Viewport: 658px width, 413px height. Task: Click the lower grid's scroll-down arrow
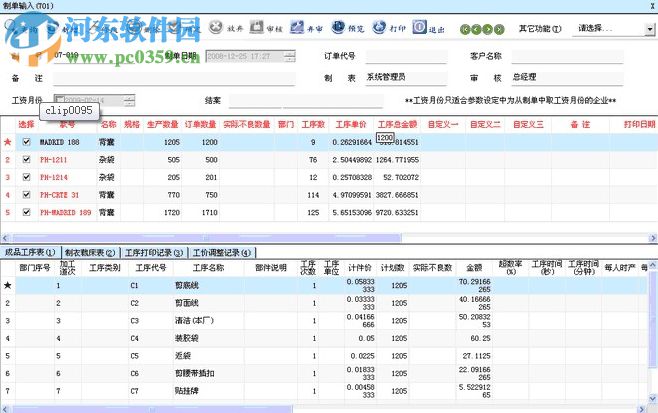coord(653,398)
